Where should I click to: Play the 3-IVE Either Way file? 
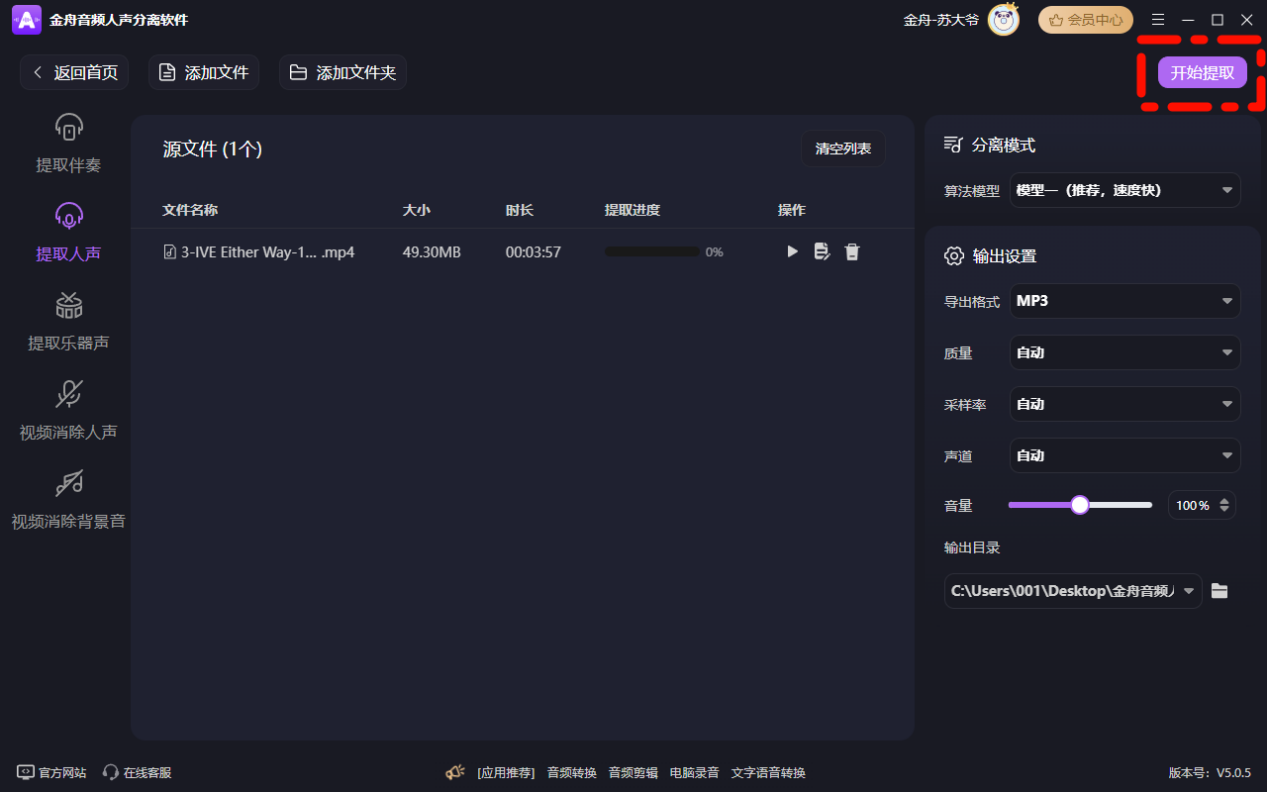(792, 252)
